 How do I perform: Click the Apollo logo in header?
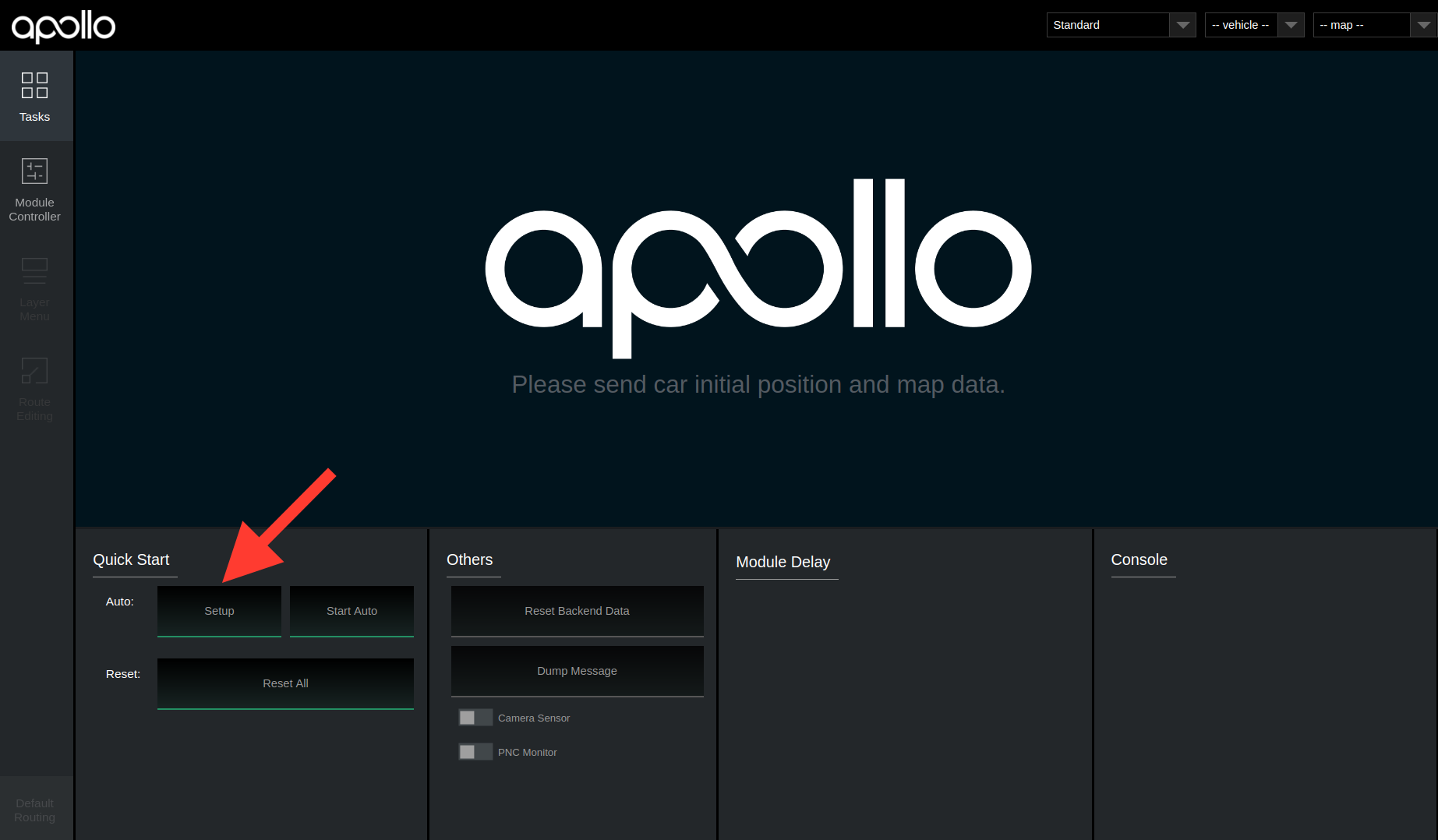coord(63,26)
